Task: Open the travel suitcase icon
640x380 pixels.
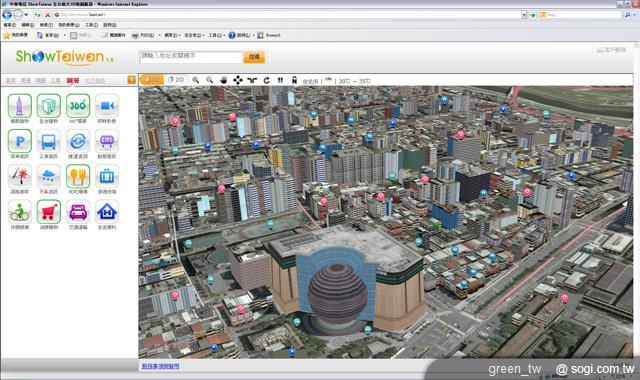Action: pos(107,176)
